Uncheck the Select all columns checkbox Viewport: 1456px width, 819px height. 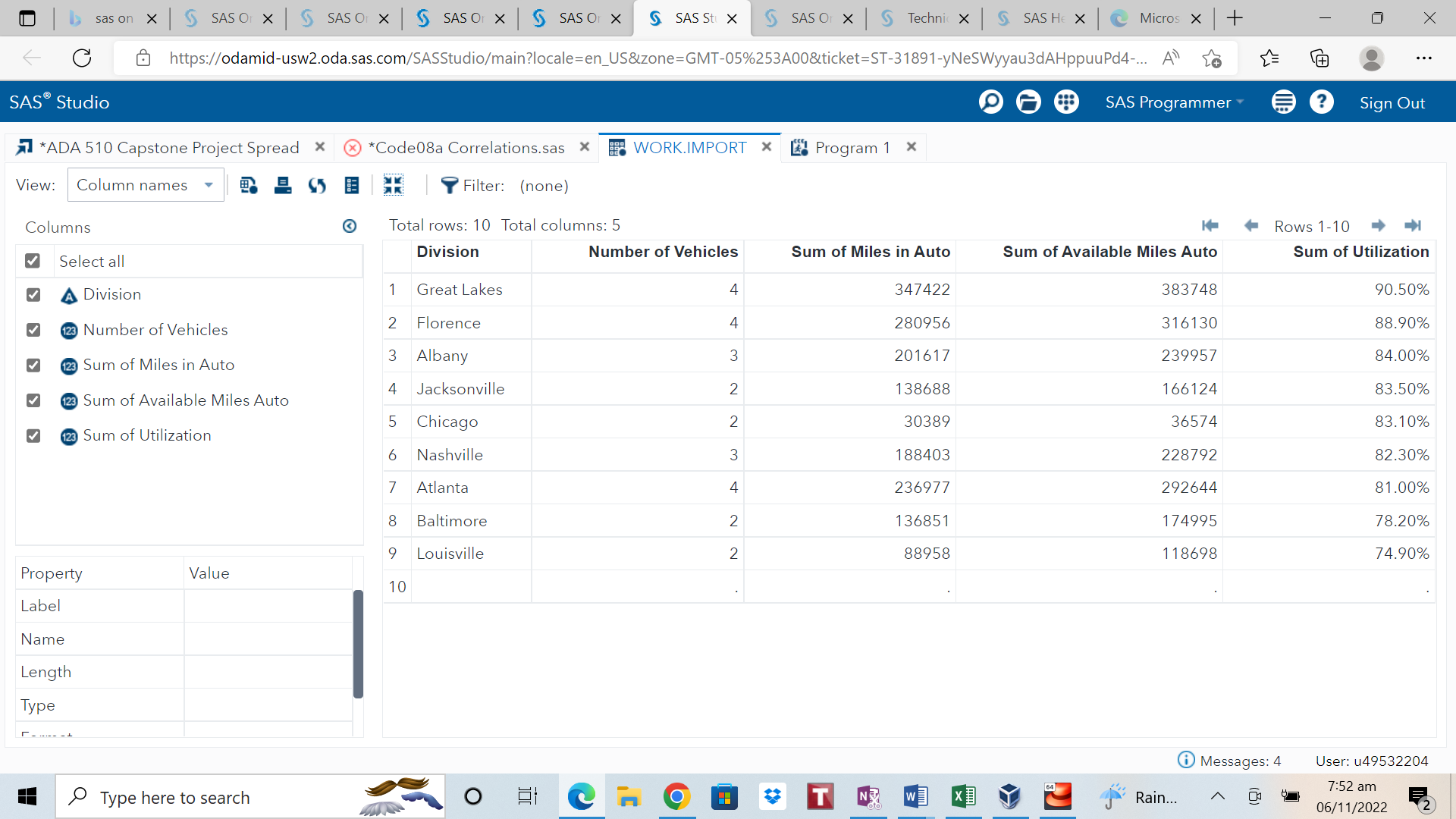pyautogui.click(x=33, y=260)
